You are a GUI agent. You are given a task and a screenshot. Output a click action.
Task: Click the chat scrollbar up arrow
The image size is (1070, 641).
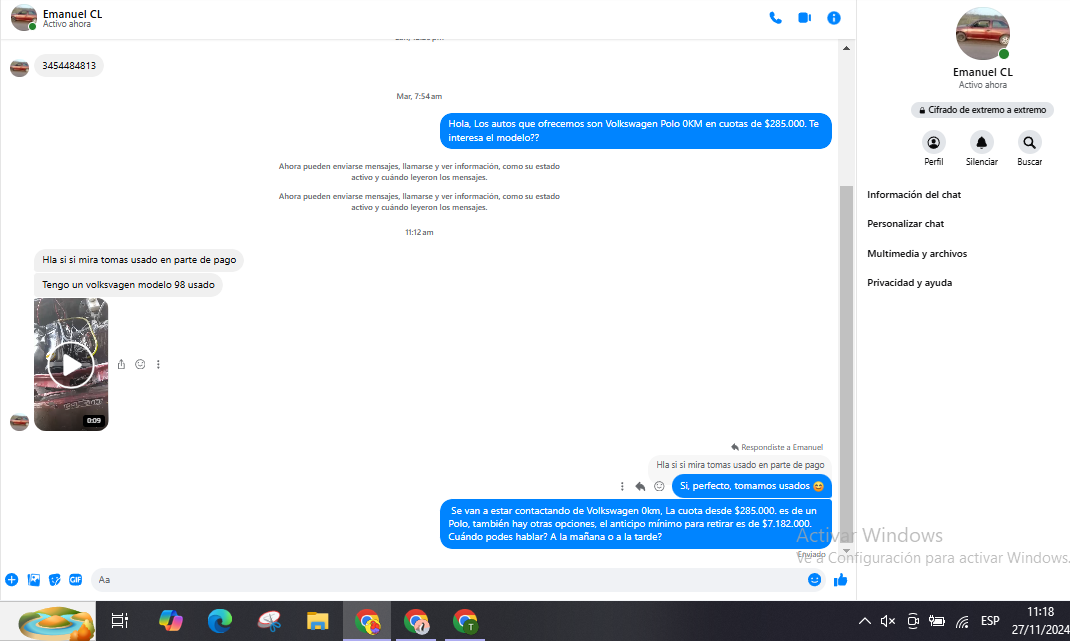(x=846, y=48)
